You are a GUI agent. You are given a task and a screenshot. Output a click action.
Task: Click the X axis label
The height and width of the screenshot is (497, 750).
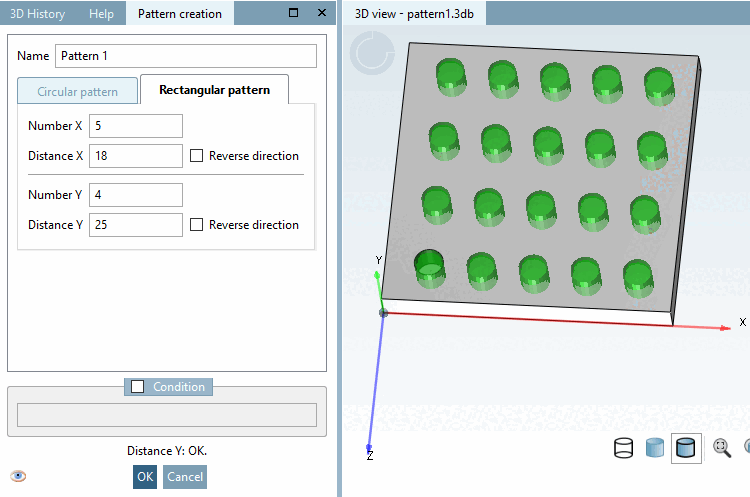(742, 322)
